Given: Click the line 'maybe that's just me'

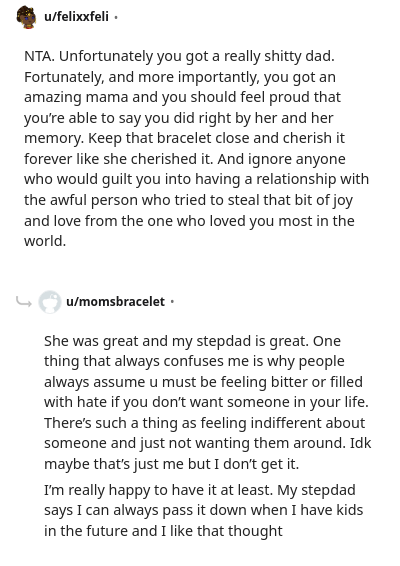Looking at the screenshot, I should click(171, 464).
